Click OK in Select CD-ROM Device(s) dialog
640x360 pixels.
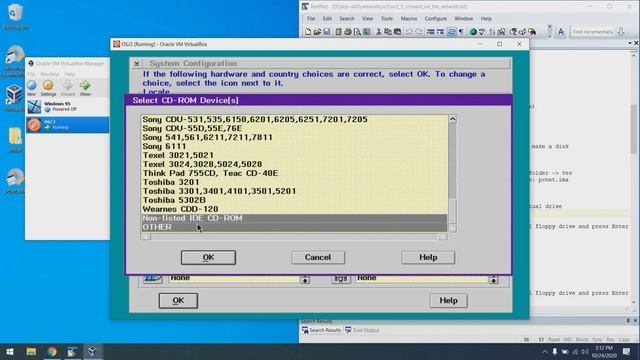click(x=208, y=258)
